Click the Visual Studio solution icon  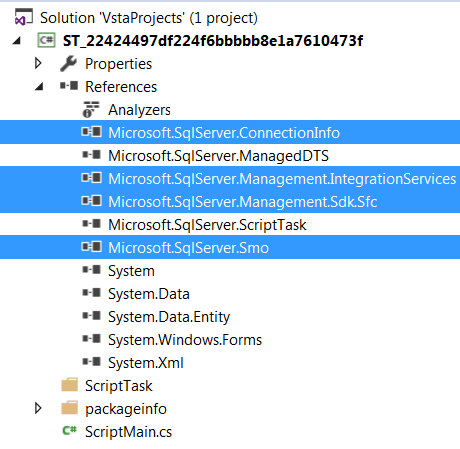pos(23,17)
